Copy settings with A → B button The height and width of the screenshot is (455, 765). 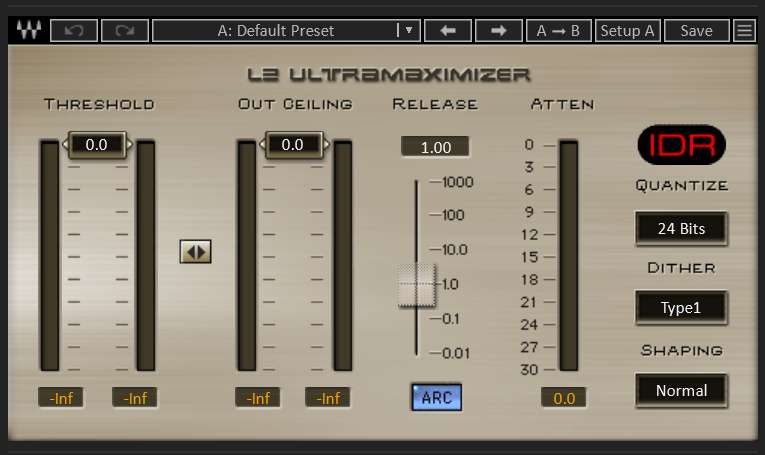click(558, 30)
